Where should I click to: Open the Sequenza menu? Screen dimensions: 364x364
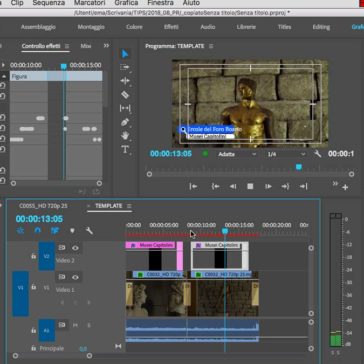point(49,3)
